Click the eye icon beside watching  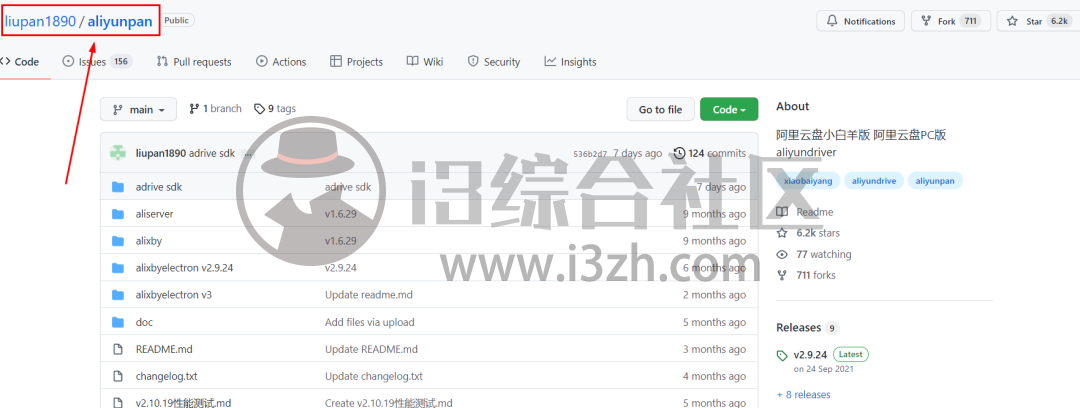(782, 254)
